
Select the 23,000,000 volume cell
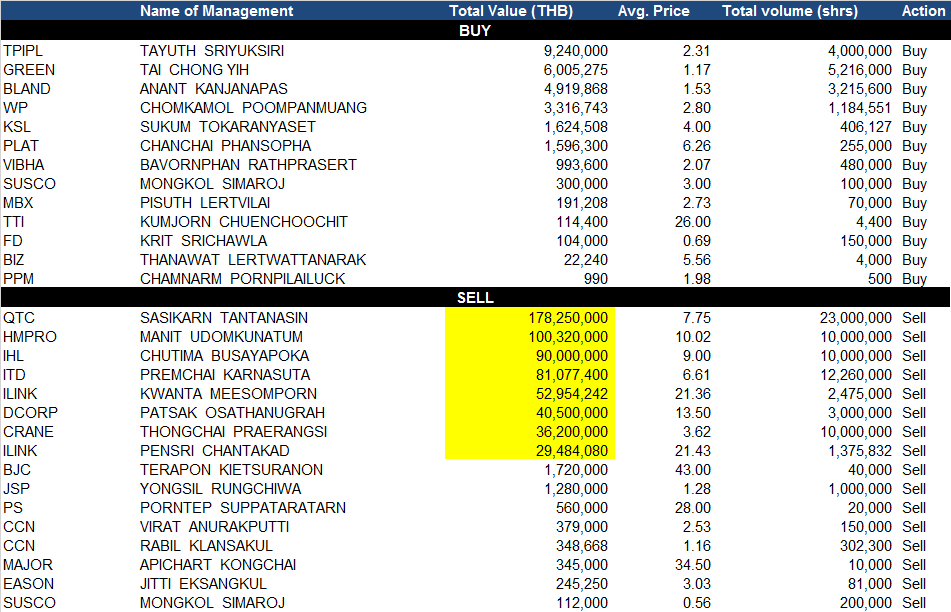click(856, 318)
